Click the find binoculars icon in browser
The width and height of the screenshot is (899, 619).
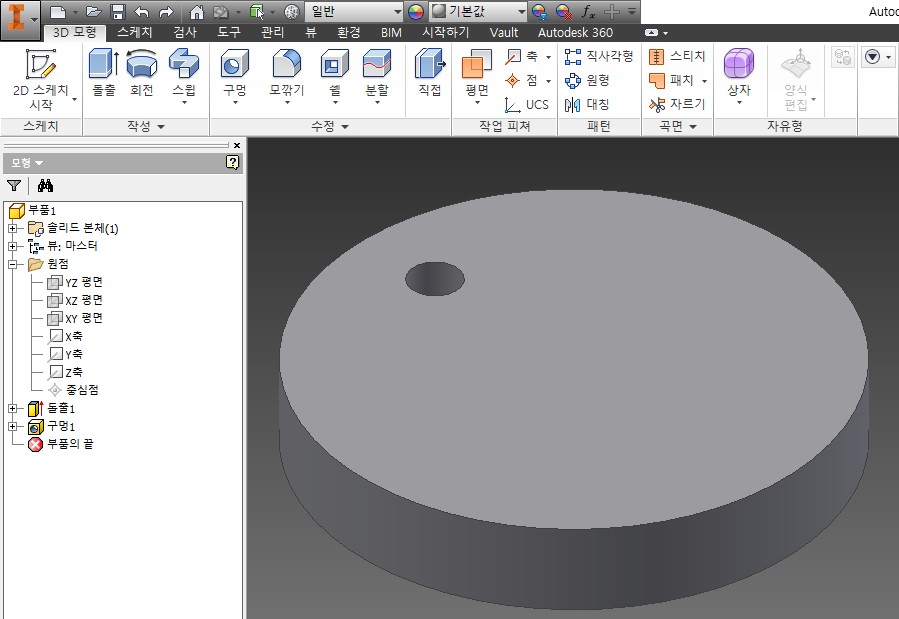point(45,185)
